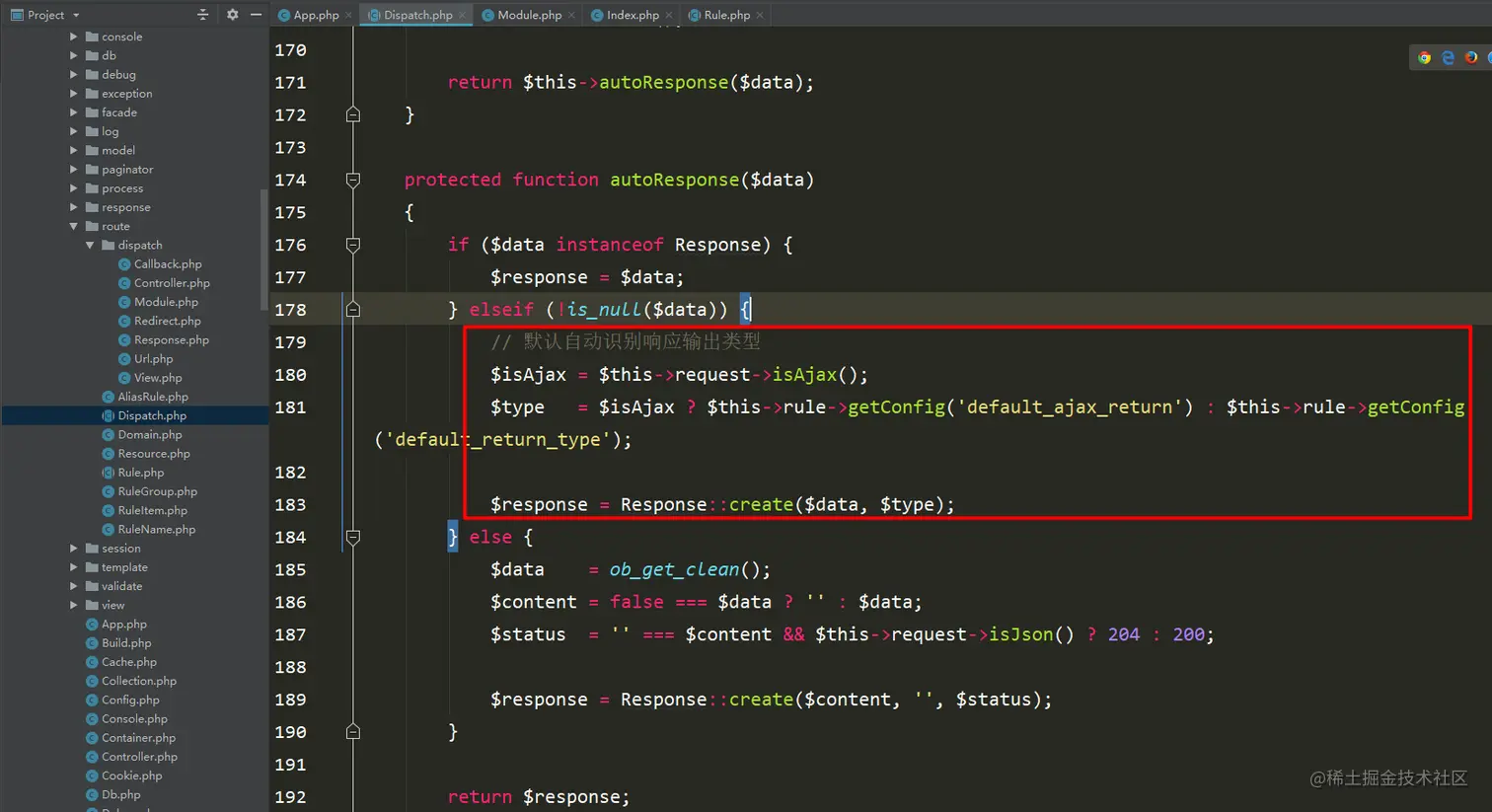Open Controller.php under dispatch folder

pyautogui.click(x=164, y=283)
